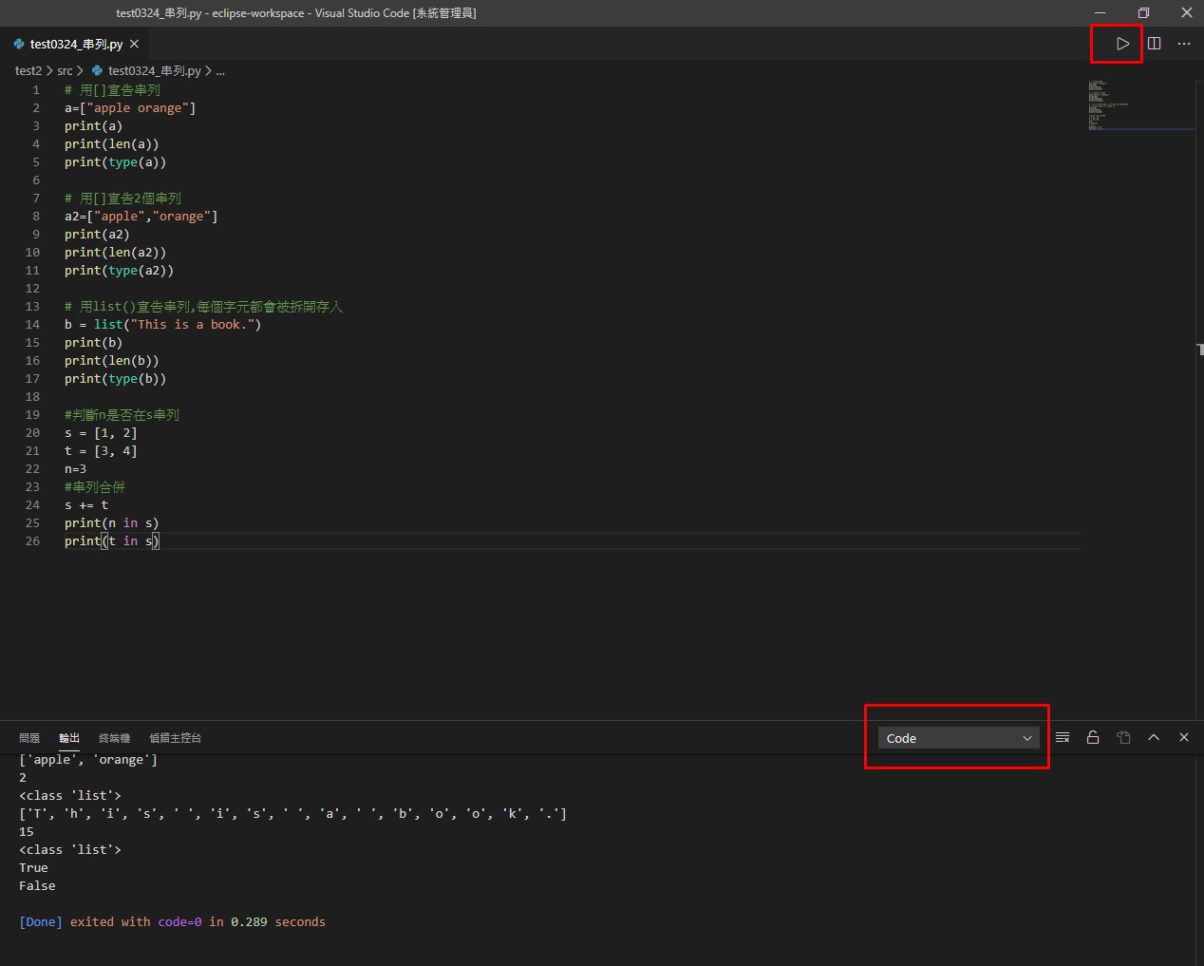Click code line print(type(a2))
The height and width of the screenshot is (966, 1204).
(x=119, y=270)
